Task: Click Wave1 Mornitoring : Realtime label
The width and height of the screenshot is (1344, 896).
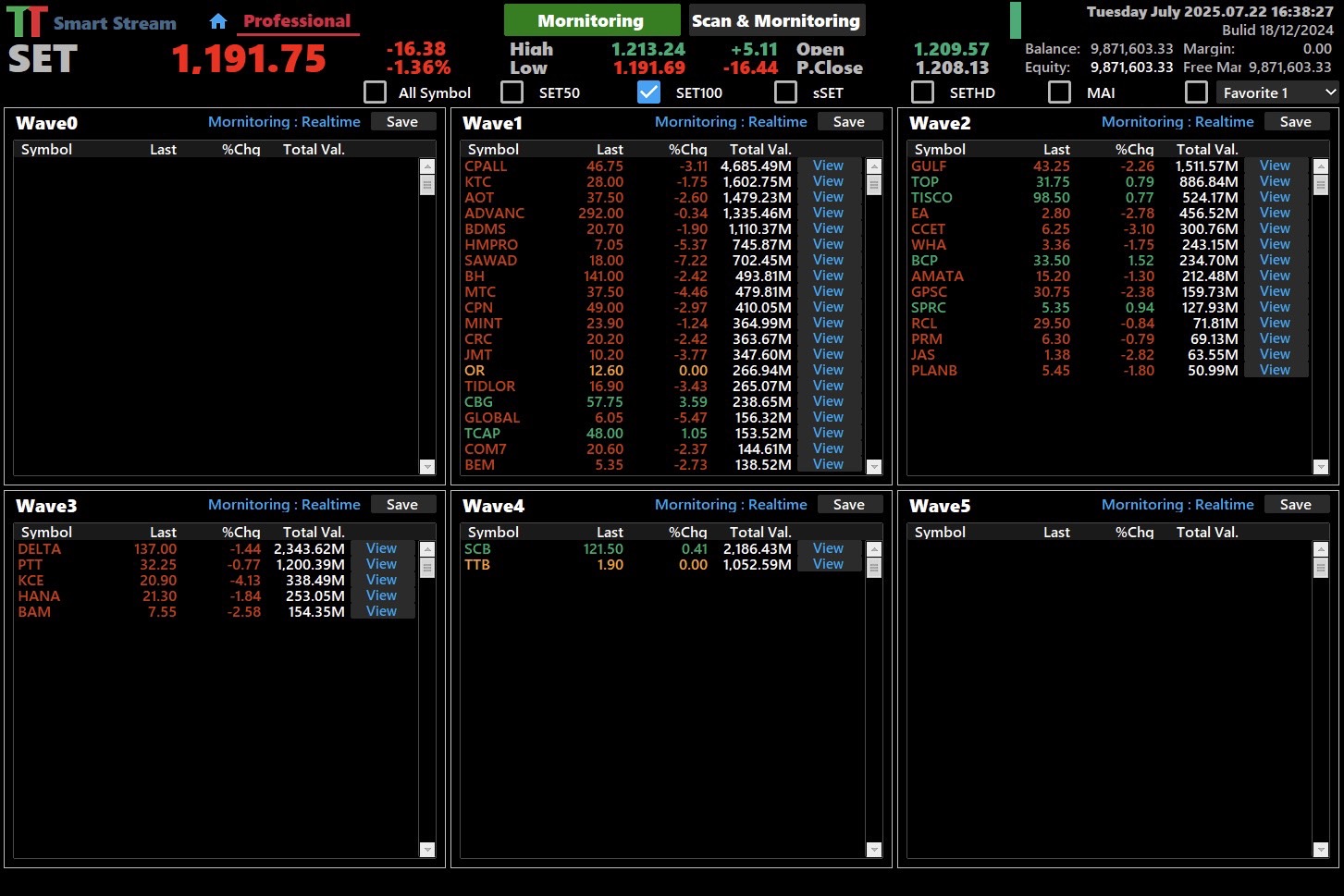Action: (731, 122)
